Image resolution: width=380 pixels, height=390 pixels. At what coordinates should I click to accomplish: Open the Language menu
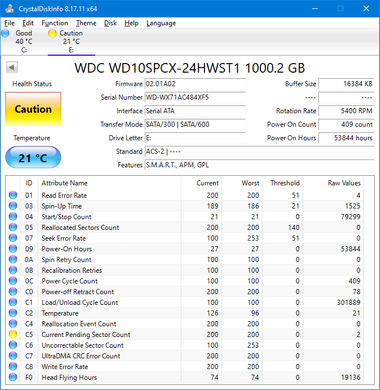(161, 23)
